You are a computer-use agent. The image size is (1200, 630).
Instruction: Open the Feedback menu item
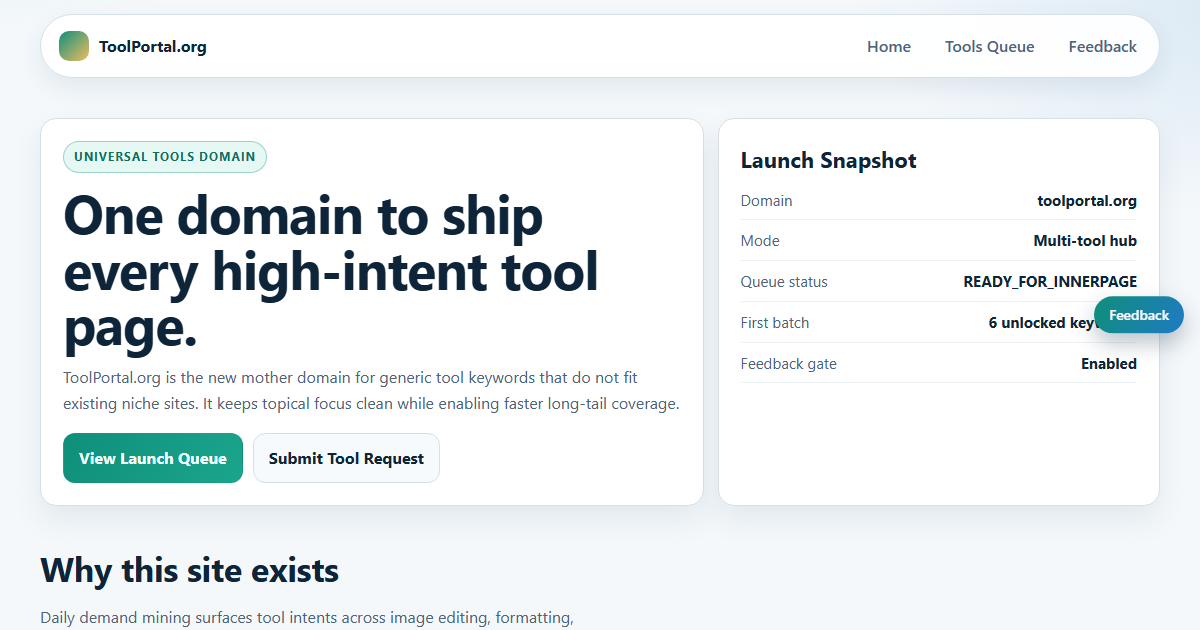coord(1102,46)
